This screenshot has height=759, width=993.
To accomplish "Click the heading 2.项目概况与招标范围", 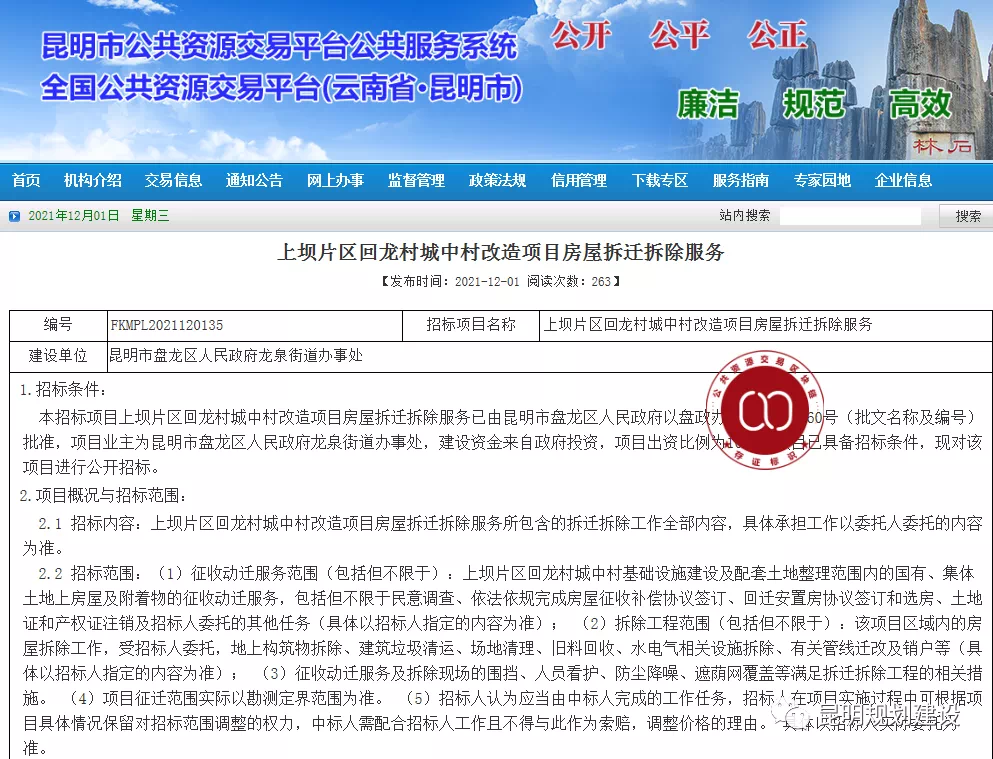I will [103, 495].
